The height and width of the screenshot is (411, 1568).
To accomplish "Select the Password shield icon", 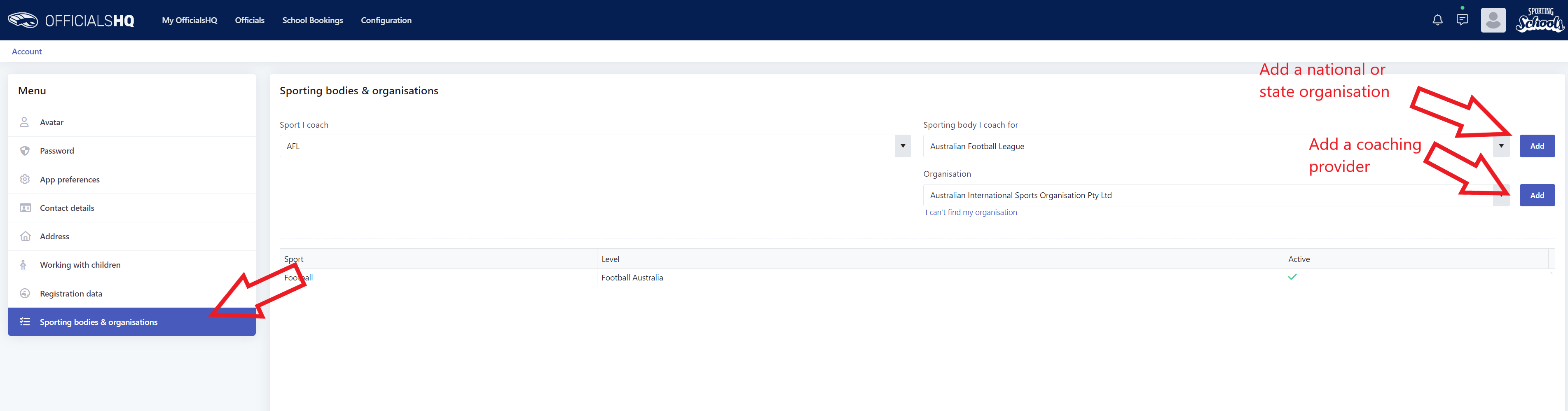I will [x=25, y=150].
